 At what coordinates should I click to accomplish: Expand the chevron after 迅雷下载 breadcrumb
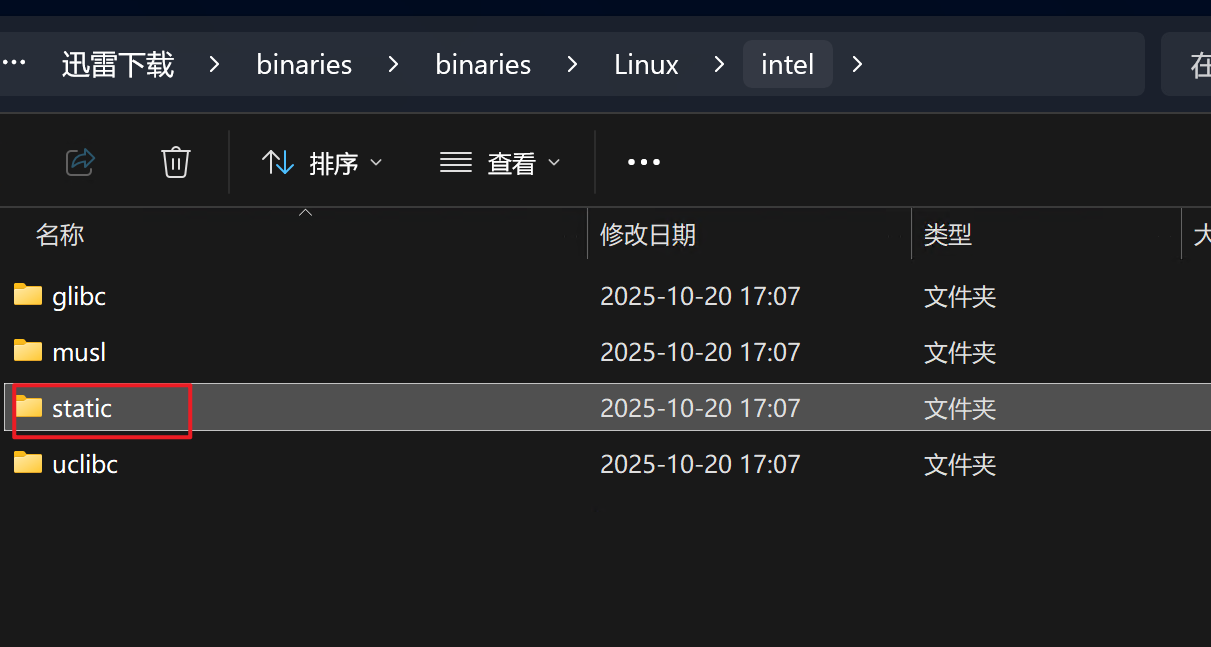214,64
